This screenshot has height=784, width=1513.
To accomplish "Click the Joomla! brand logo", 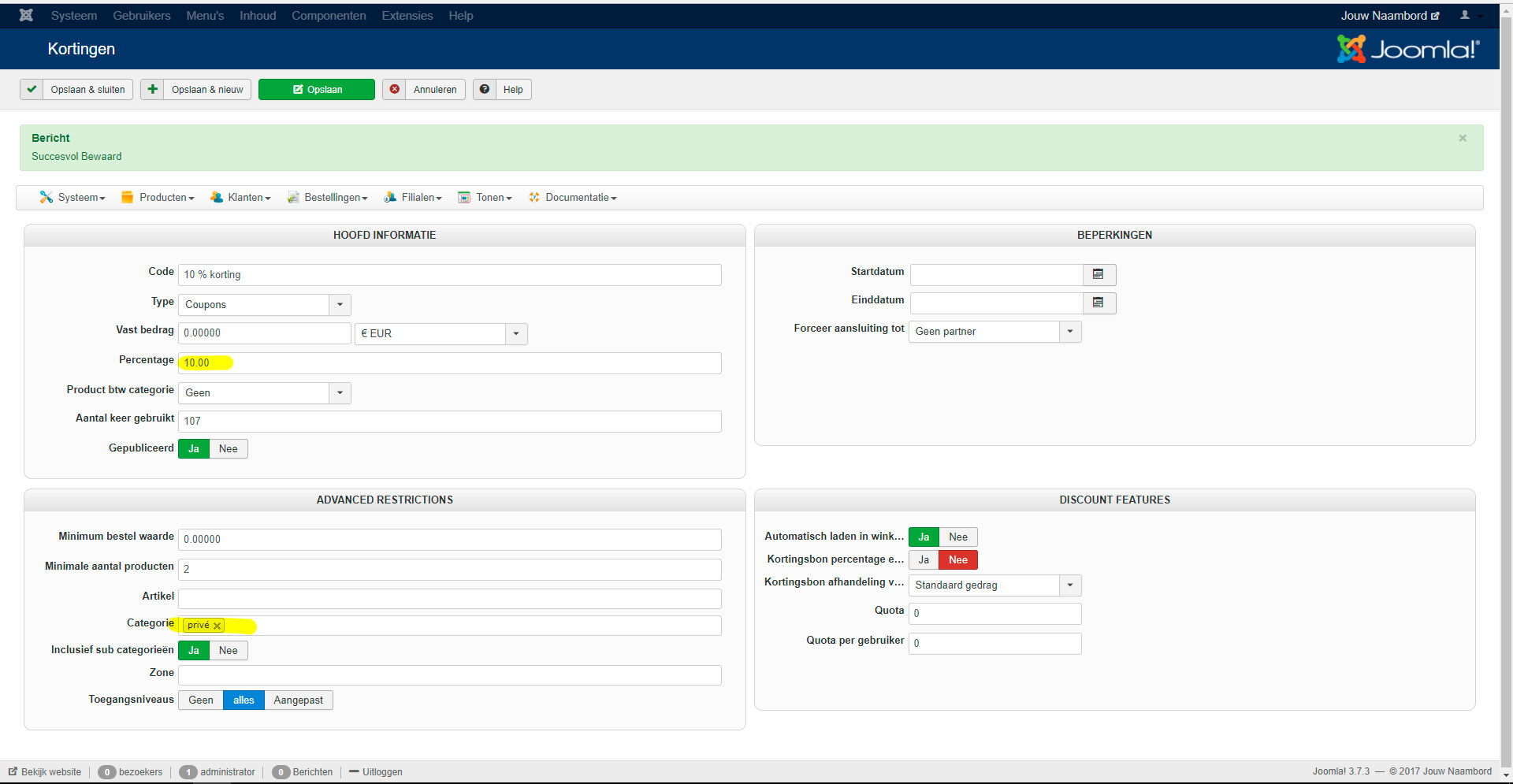I will pos(1408,49).
